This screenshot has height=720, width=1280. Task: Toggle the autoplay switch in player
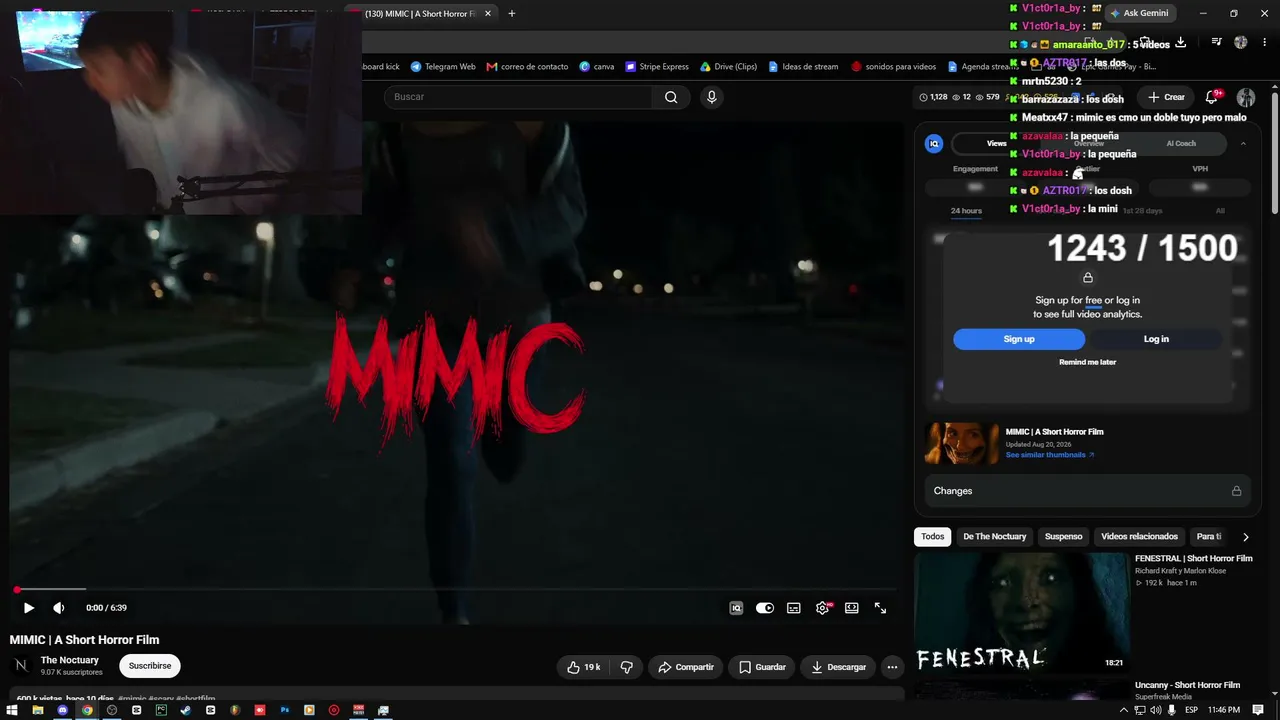(x=765, y=608)
